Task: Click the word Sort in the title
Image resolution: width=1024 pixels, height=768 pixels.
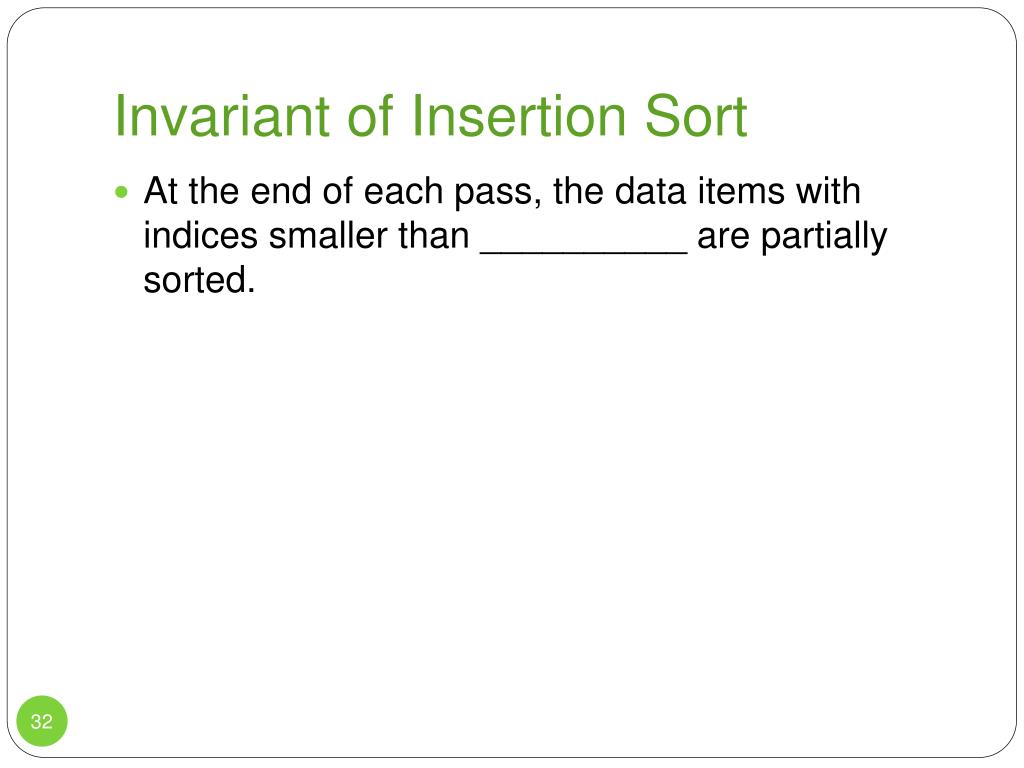Action: (x=696, y=116)
